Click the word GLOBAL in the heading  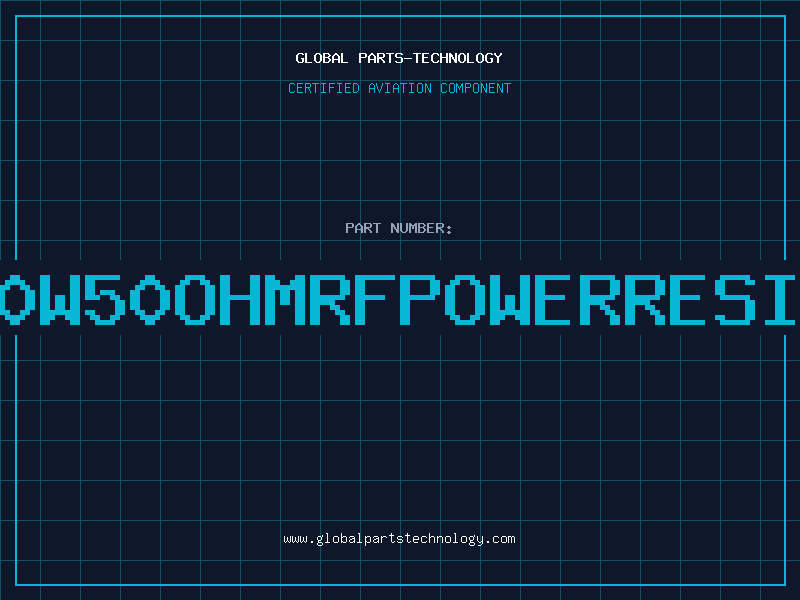coord(322,58)
